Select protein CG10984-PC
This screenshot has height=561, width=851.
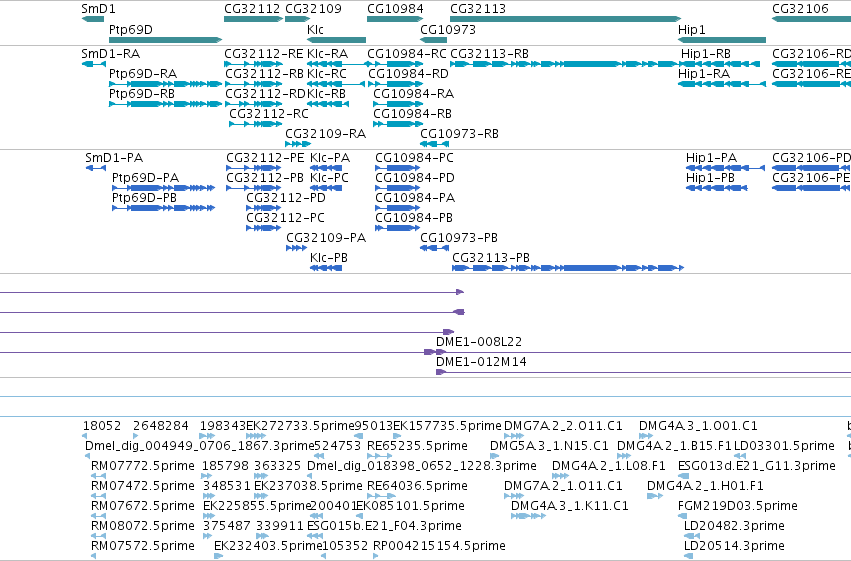tap(397, 168)
